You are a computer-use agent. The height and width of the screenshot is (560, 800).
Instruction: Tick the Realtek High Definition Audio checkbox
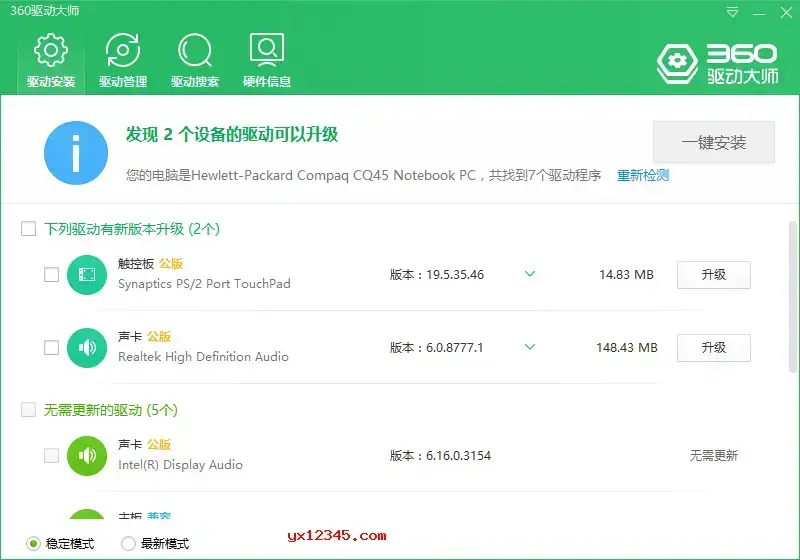[x=52, y=348]
